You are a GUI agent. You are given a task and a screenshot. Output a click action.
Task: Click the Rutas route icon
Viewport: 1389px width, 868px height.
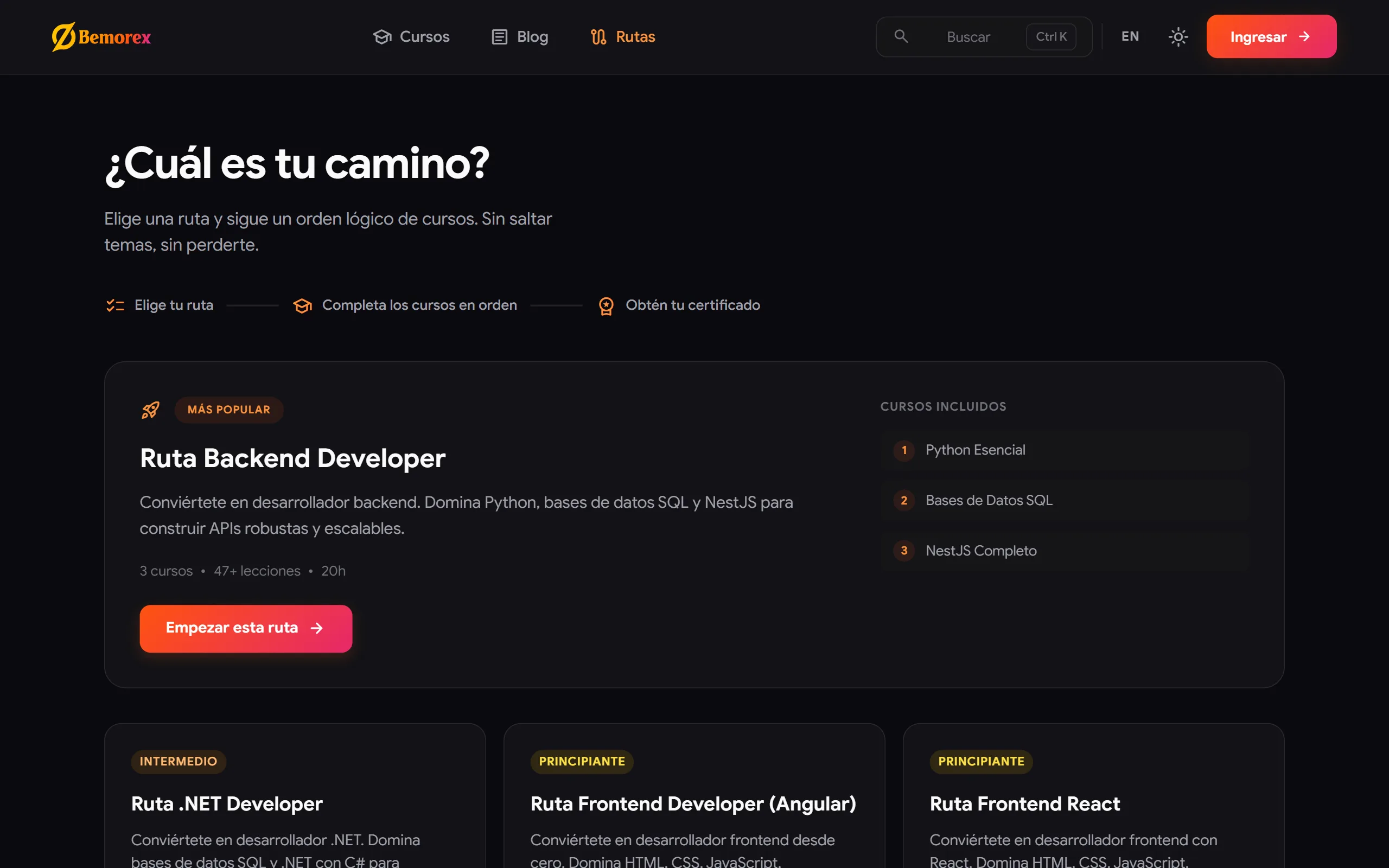pyautogui.click(x=598, y=37)
